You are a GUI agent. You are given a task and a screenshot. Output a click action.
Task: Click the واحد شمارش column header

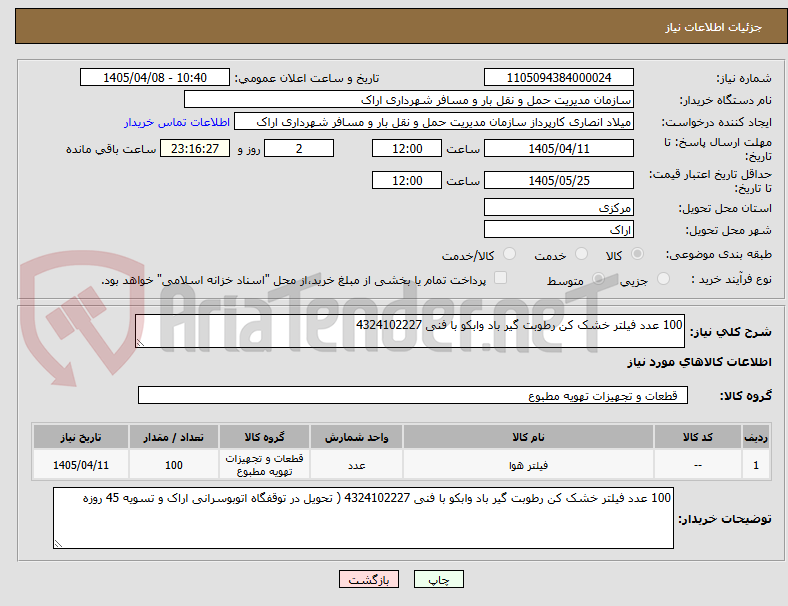(356, 437)
